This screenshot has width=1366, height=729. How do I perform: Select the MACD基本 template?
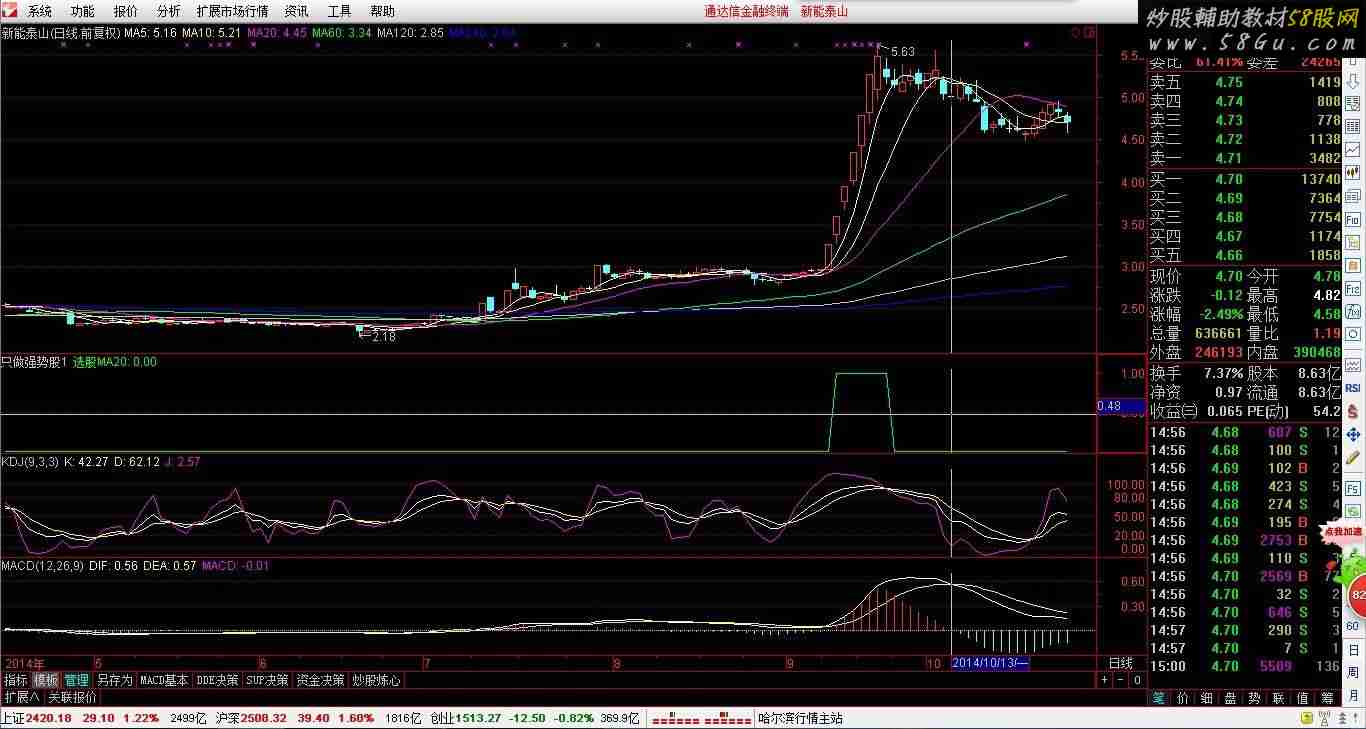click(164, 680)
